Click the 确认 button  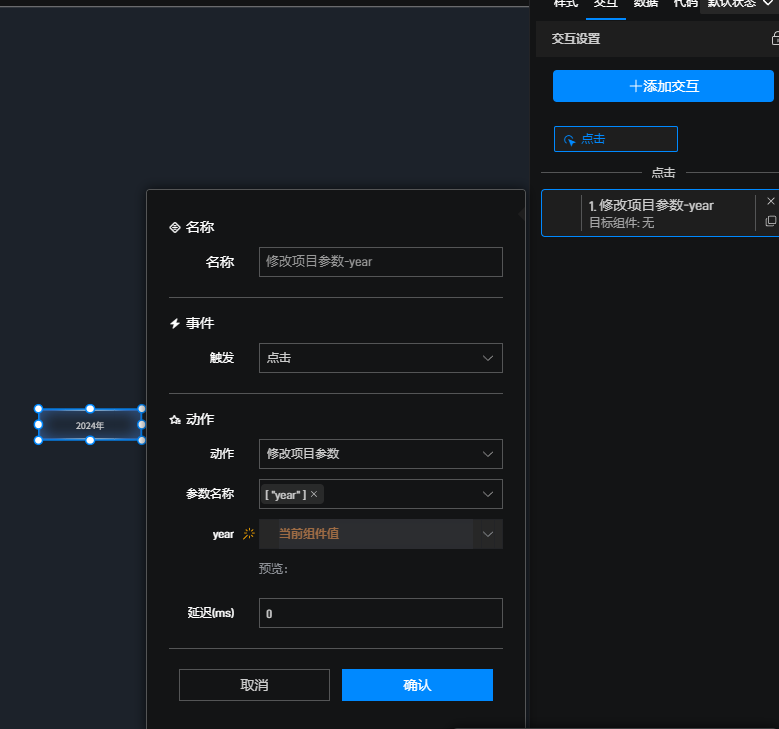coord(417,685)
